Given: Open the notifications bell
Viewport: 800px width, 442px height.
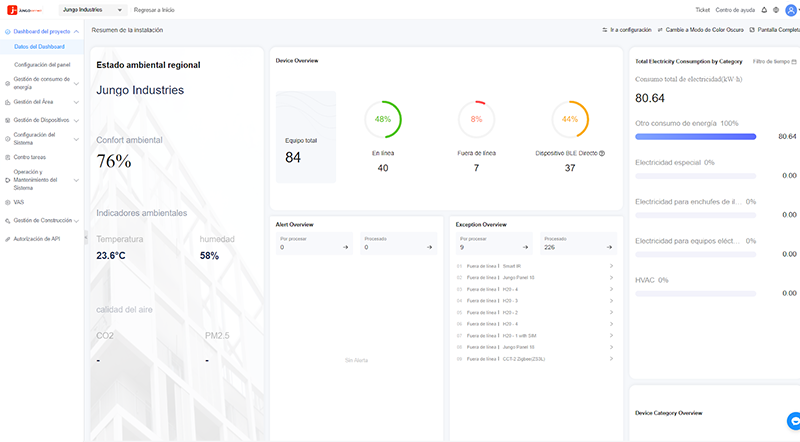Looking at the screenshot, I should [764, 10].
